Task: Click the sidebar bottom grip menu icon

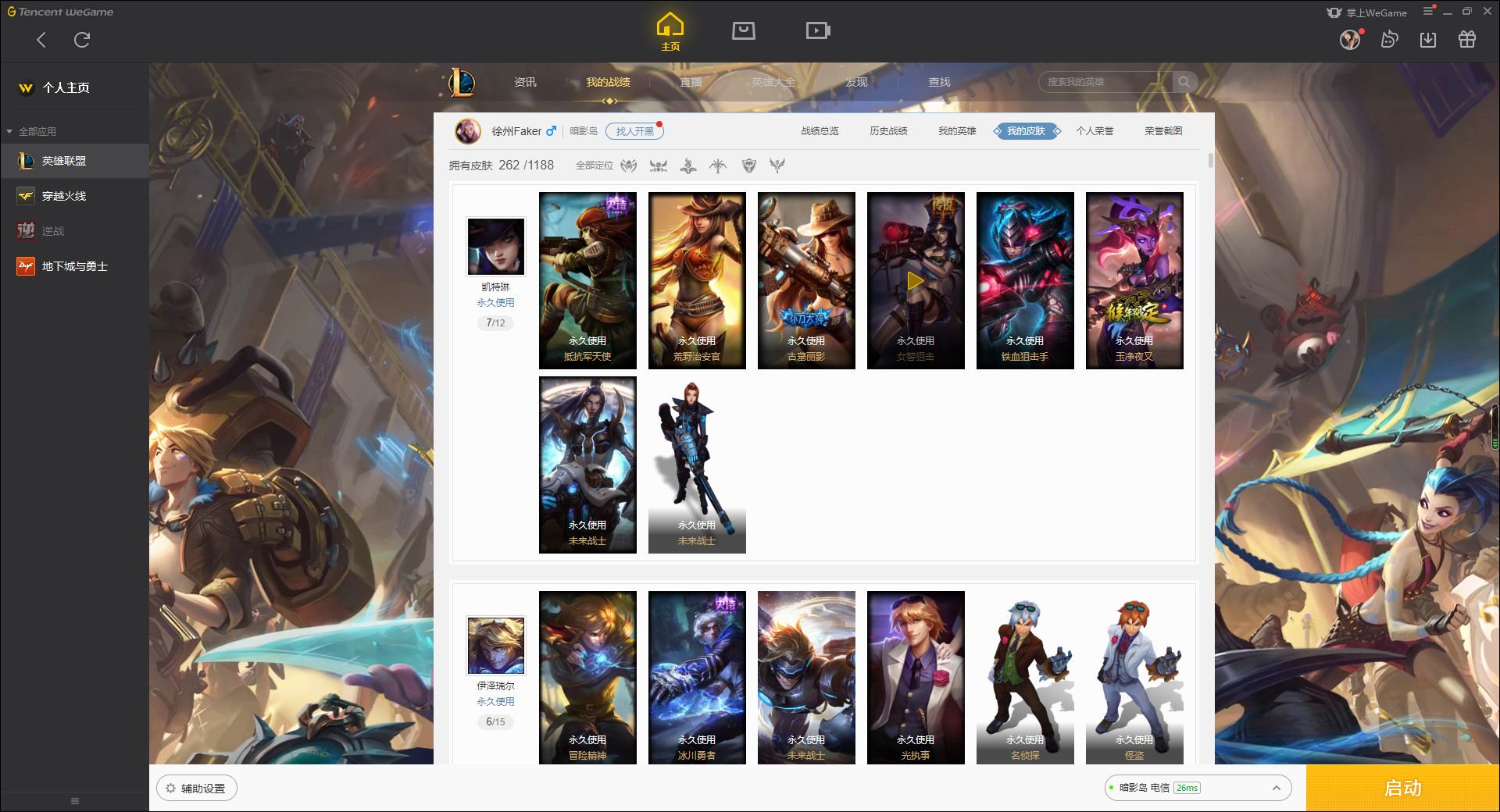Action: pos(75,801)
